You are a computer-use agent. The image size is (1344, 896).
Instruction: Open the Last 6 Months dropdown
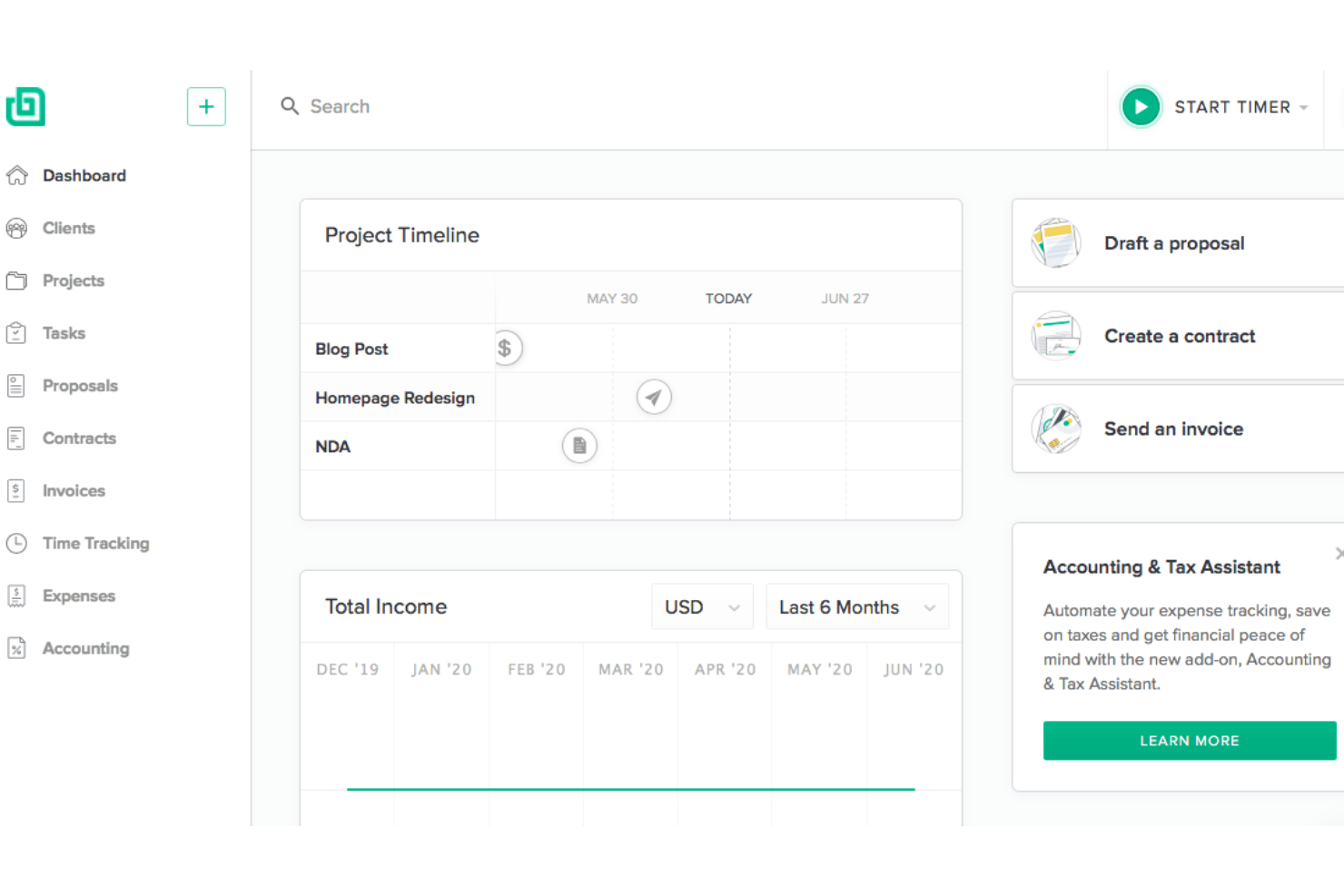(857, 607)
